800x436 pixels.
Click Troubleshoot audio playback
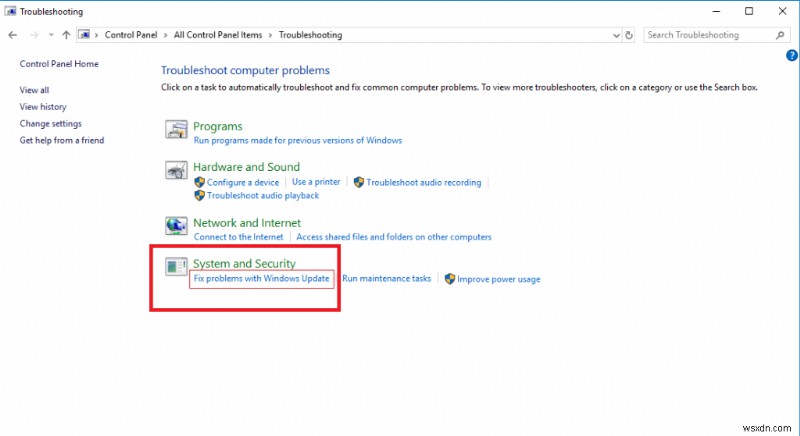pyautogui.click(x=263, y=195)
